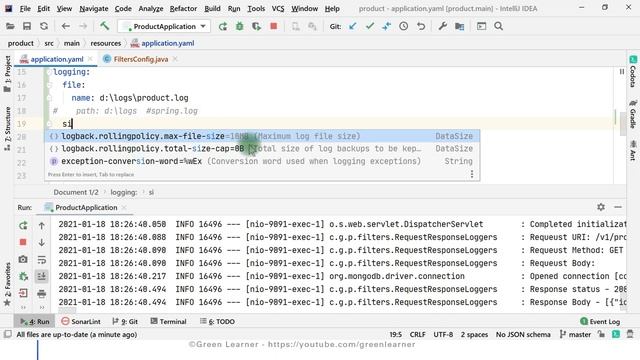The height and width of the screenshot is (360, 640).
Task: Search everywhere with magnifier icon
Action: [x=498, y=27]
